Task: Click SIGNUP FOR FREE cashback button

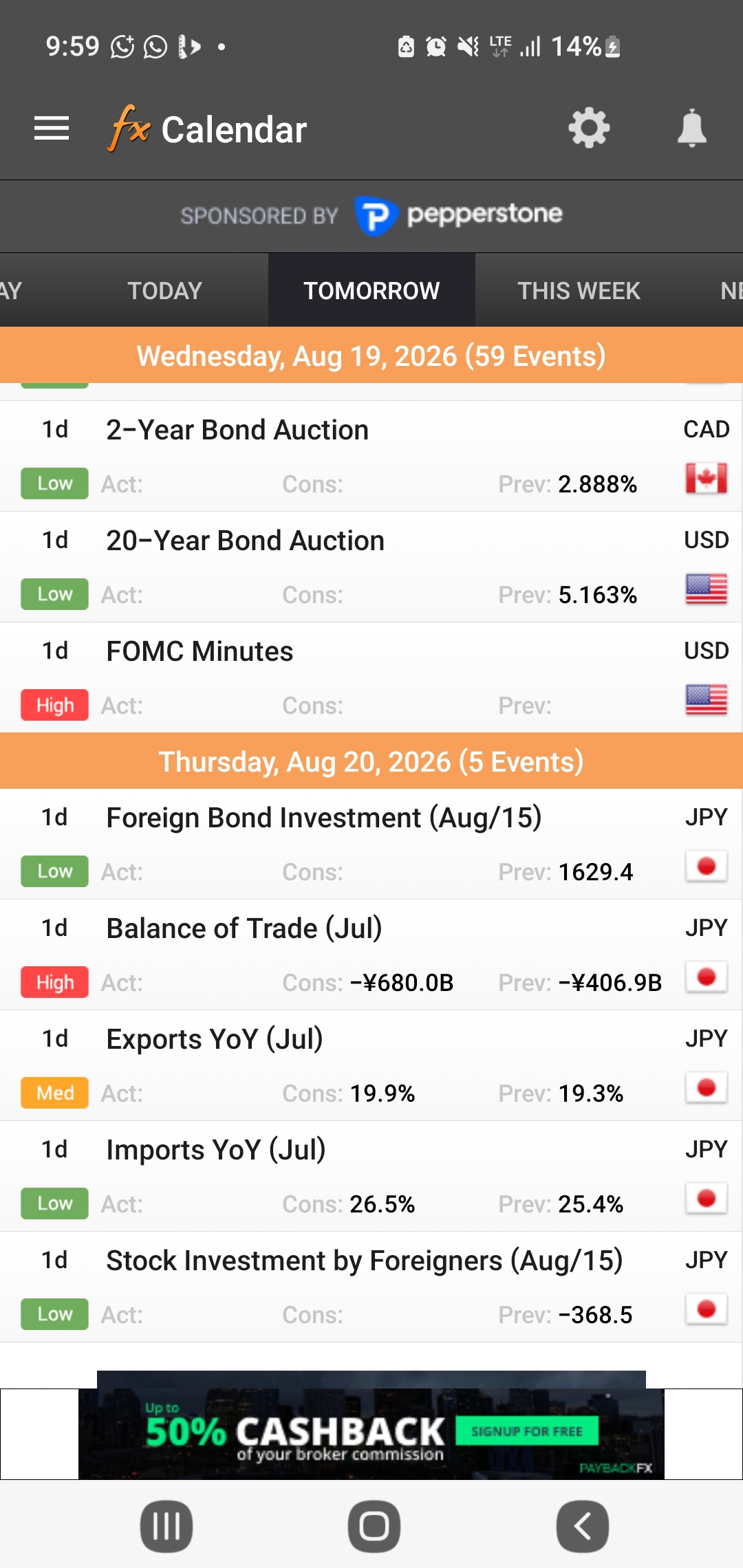Action: pyautogui.click(x=527, y=1431)
